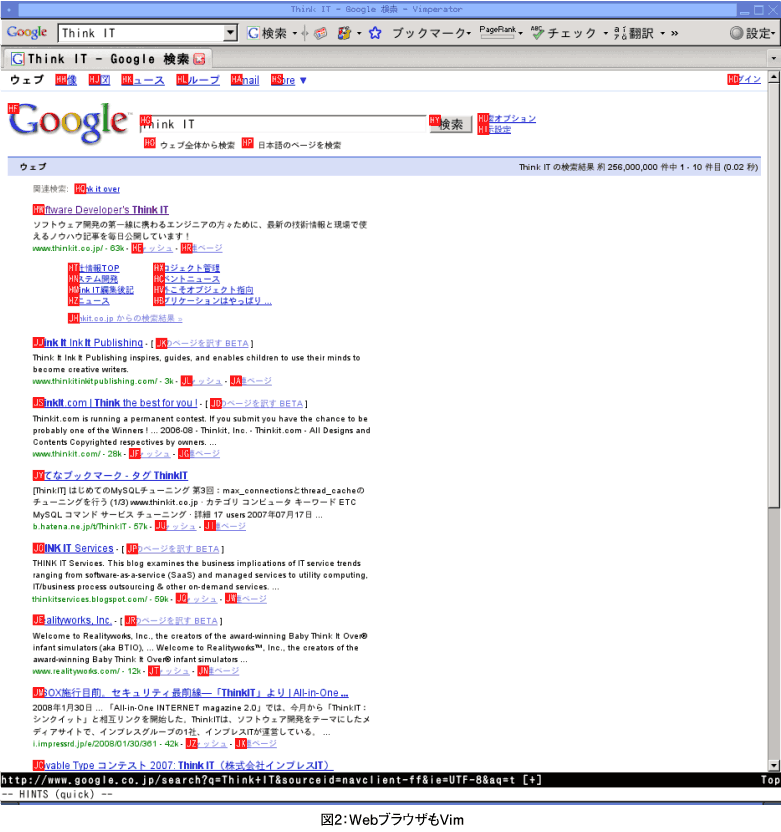Click the blue star bookmark icon
The height and width of the screenshot is (832, 781).
[375, 33]
